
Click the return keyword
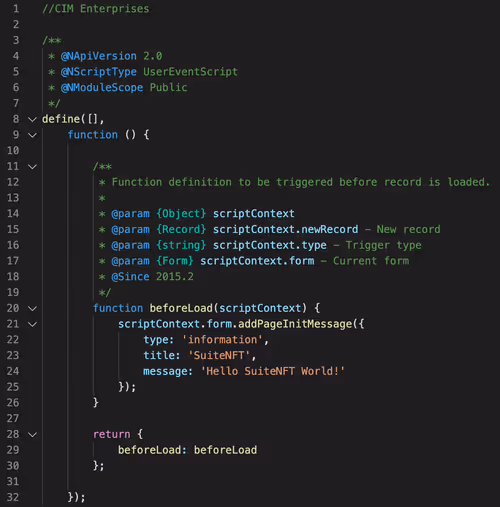[112, 434]
